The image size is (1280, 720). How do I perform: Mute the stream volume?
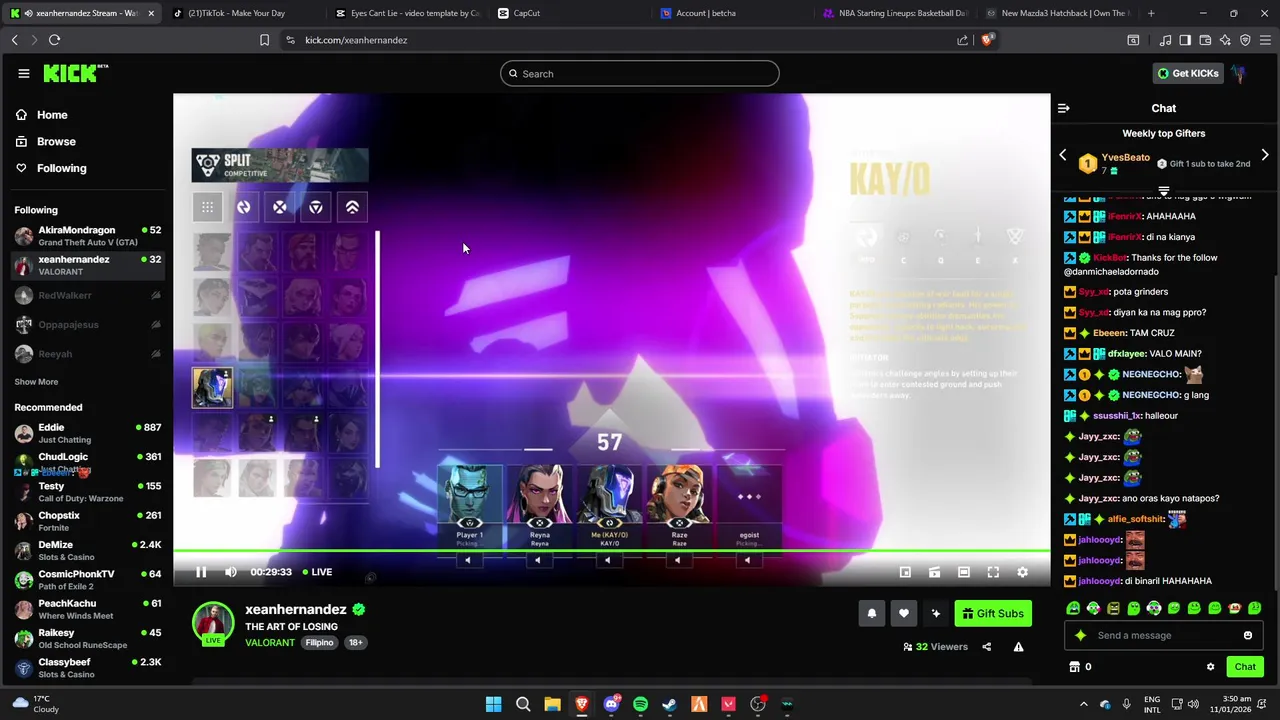coord(231,572)
